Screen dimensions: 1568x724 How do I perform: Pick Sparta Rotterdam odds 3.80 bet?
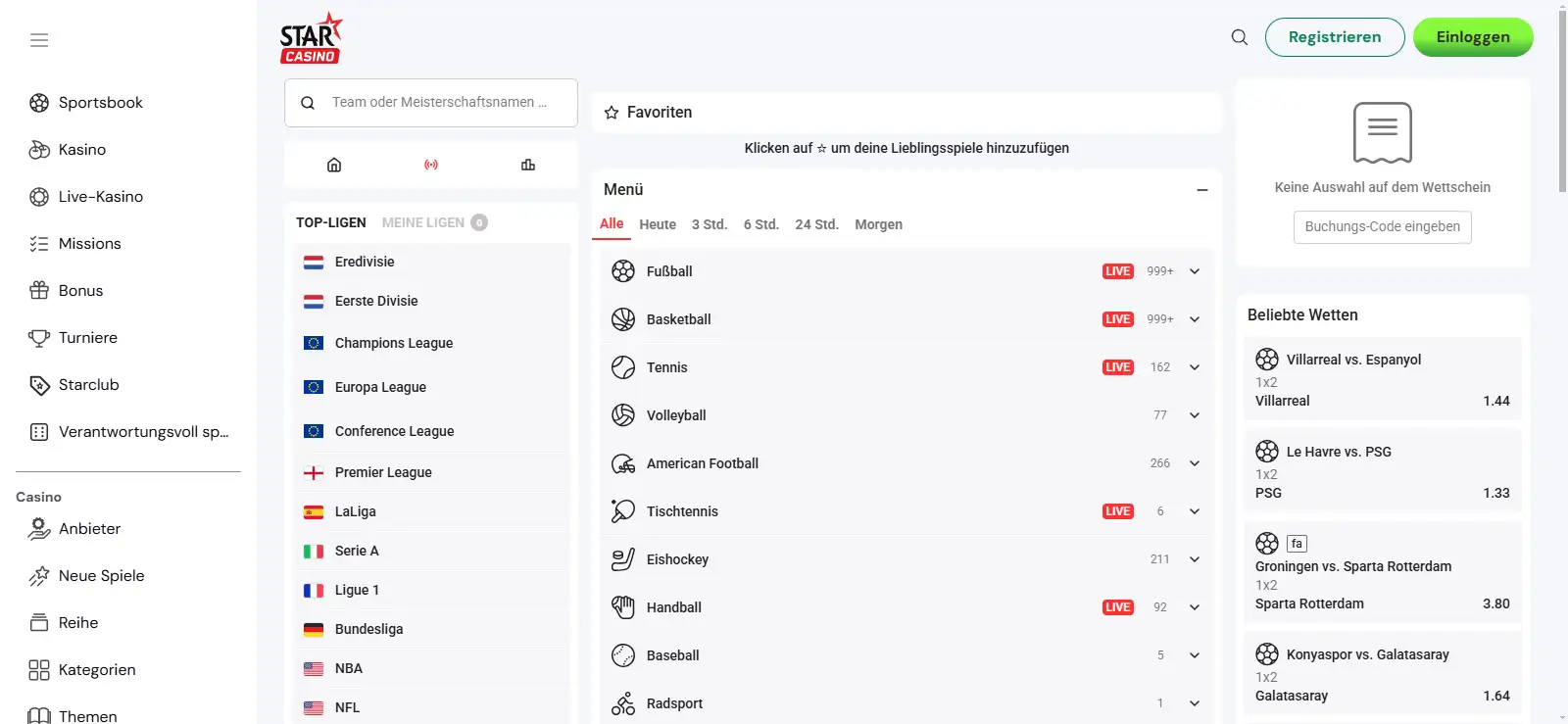(1383, 603)
